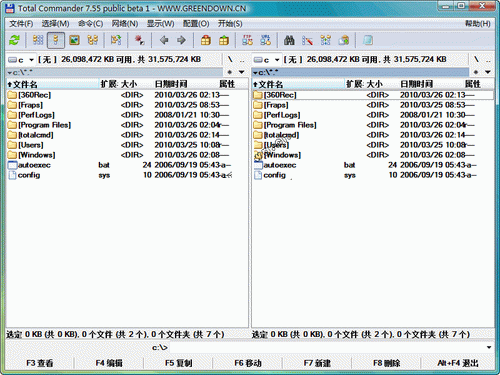Open the 开始(S) menu
This screenshot has height=375, width=500.
click(x=230, y=24)
